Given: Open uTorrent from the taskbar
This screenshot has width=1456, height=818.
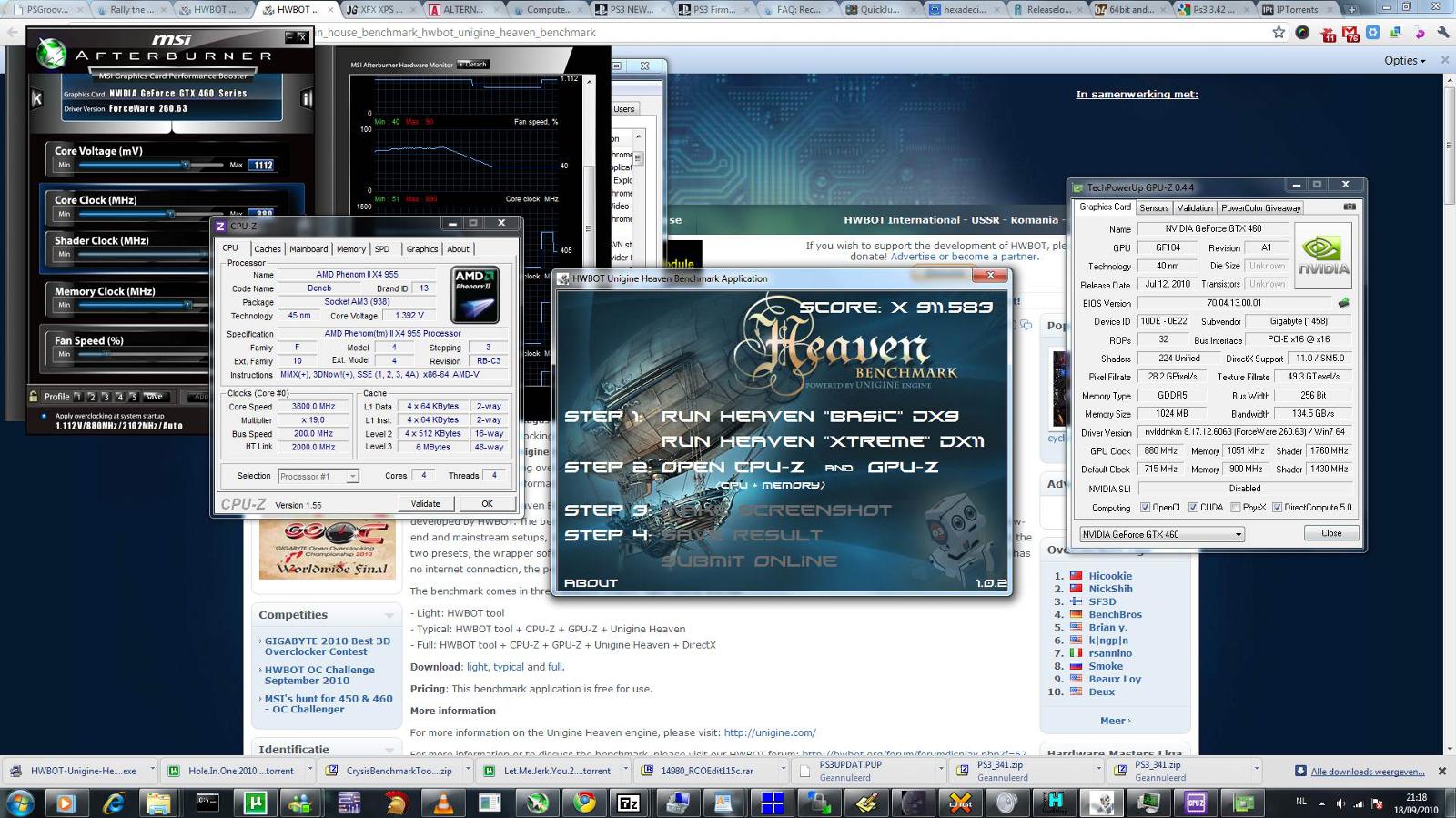Looking at the screenshot, I should pyautogui.click(x=255, y=803).
